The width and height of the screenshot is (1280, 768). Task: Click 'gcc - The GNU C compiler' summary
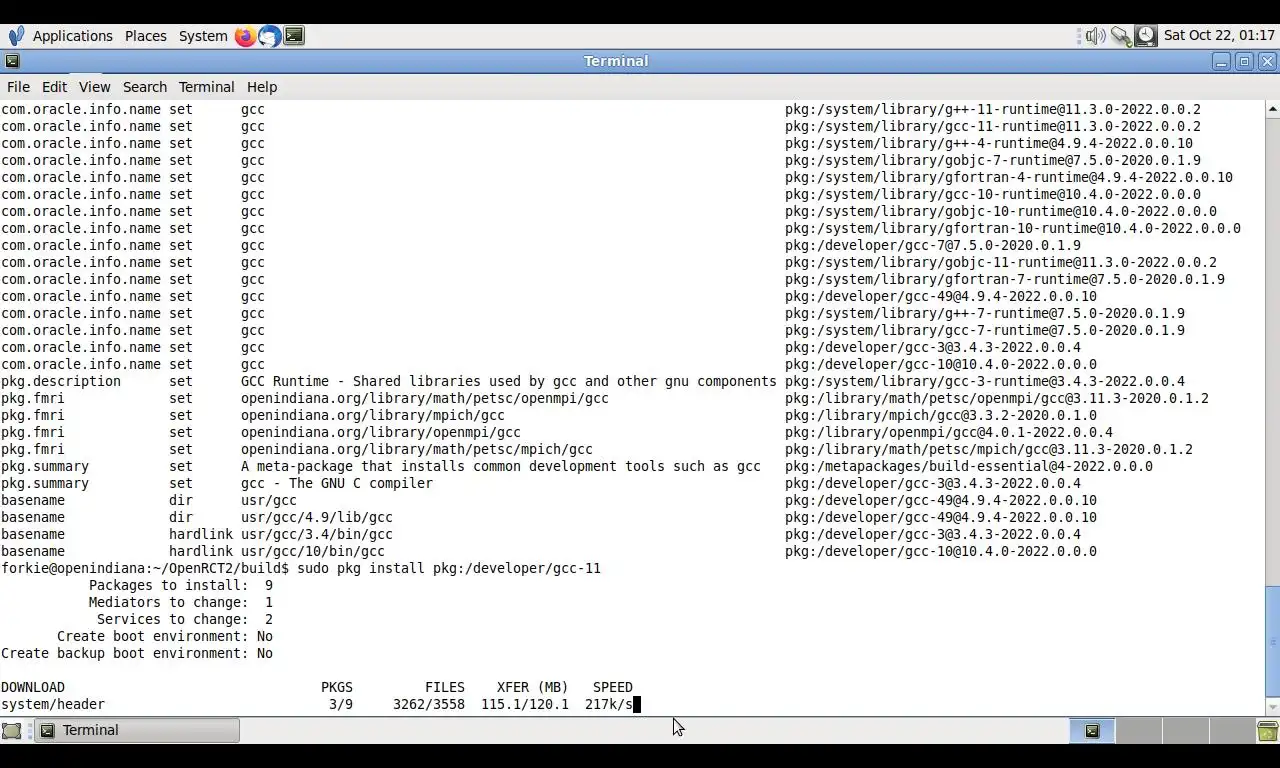pos(337,483)
